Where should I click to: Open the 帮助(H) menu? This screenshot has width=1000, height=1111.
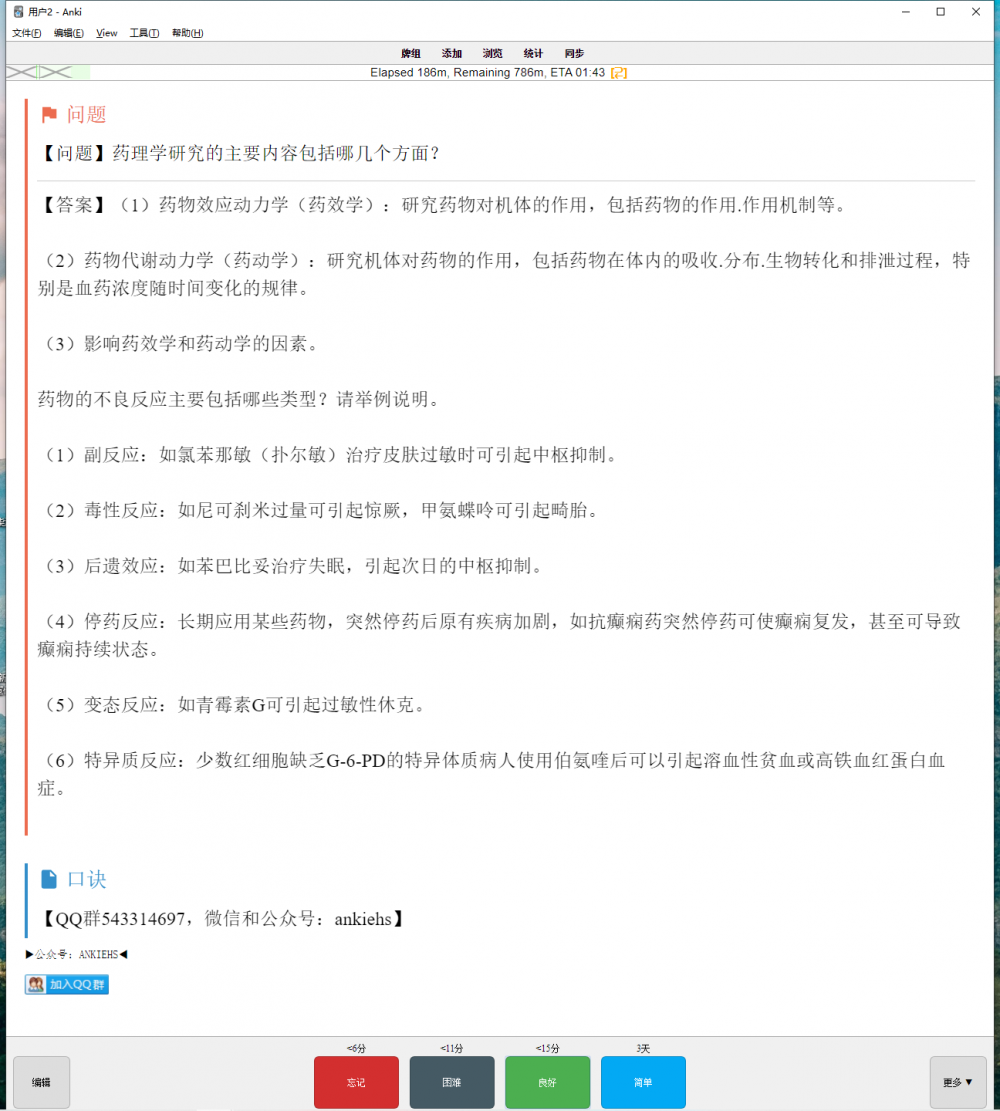tap(187, 33)
